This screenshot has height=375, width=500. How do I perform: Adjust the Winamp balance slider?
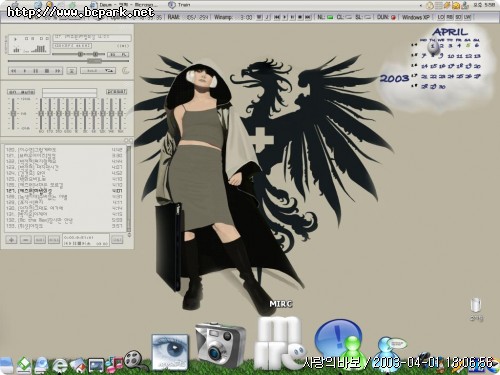95,54
